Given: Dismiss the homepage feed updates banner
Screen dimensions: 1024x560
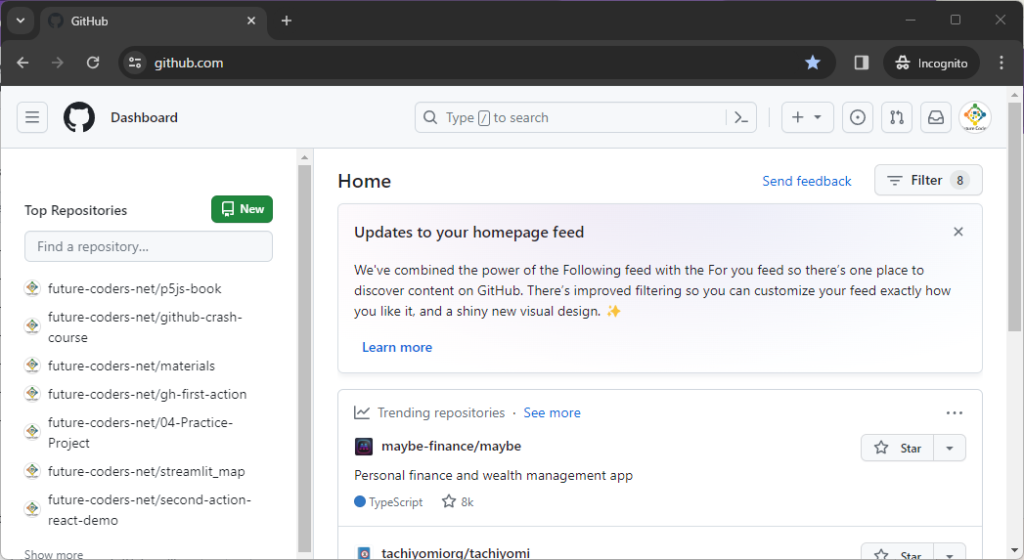Looking at the screenshot, I should tap(958, 232).
